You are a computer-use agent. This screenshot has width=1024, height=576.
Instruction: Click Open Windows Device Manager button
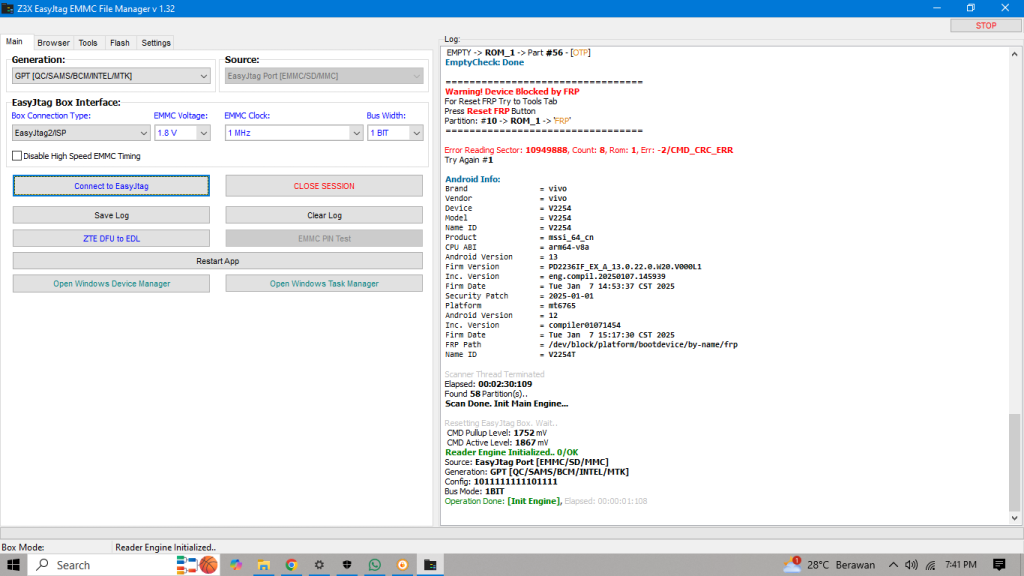(111, 283)
